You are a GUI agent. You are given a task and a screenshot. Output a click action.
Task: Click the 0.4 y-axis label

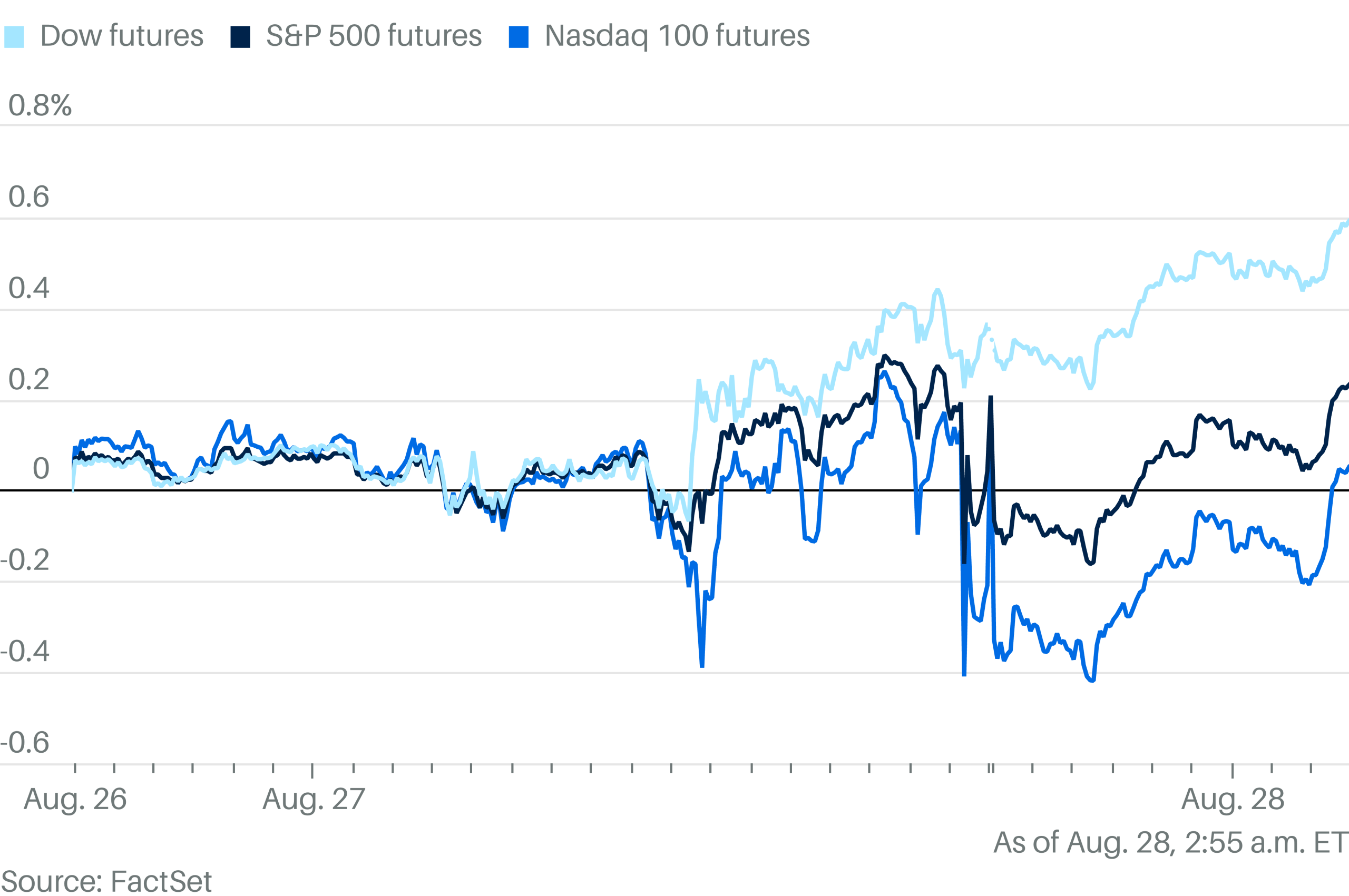[x=28, y=288]
